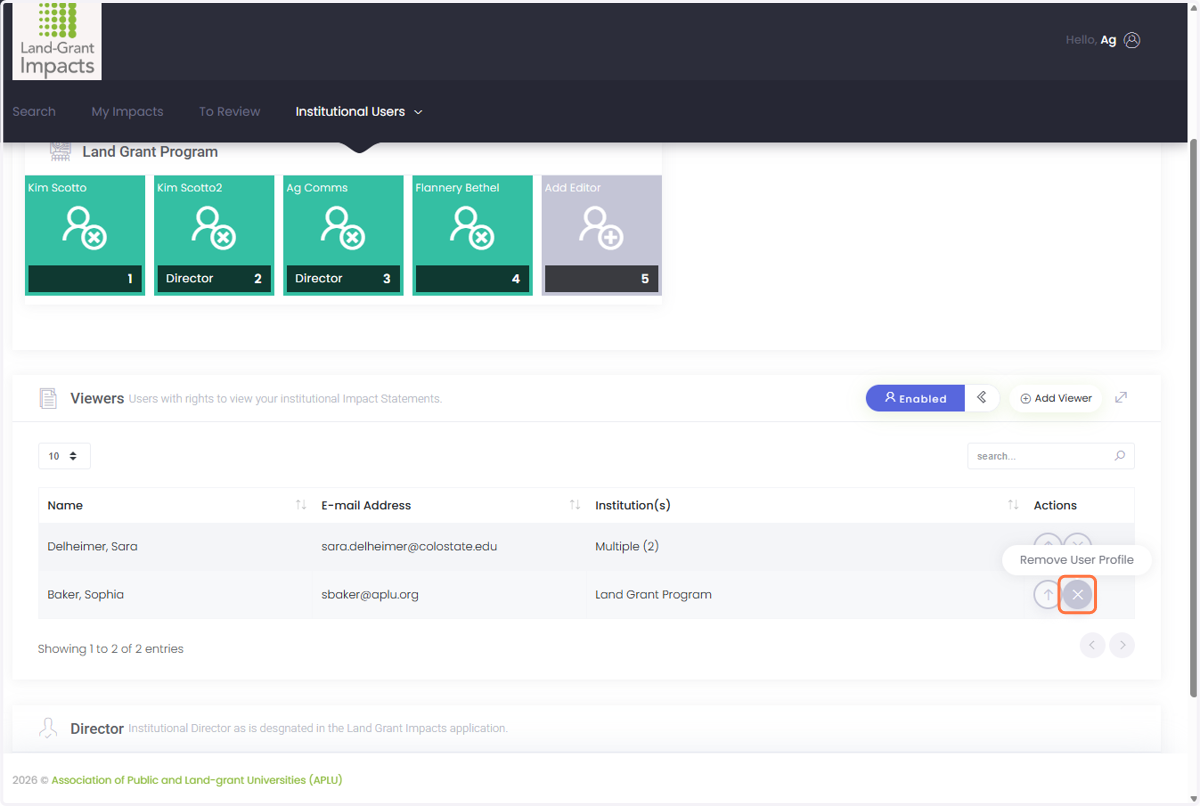Open the My Impacts nav item
Screen dimensions: 1200x806
click(x=127, y=112)
